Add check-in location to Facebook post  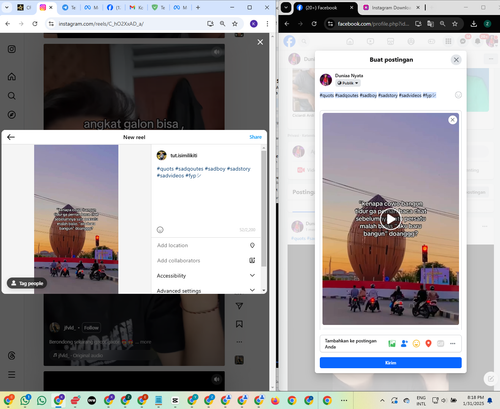coord(428,343)
